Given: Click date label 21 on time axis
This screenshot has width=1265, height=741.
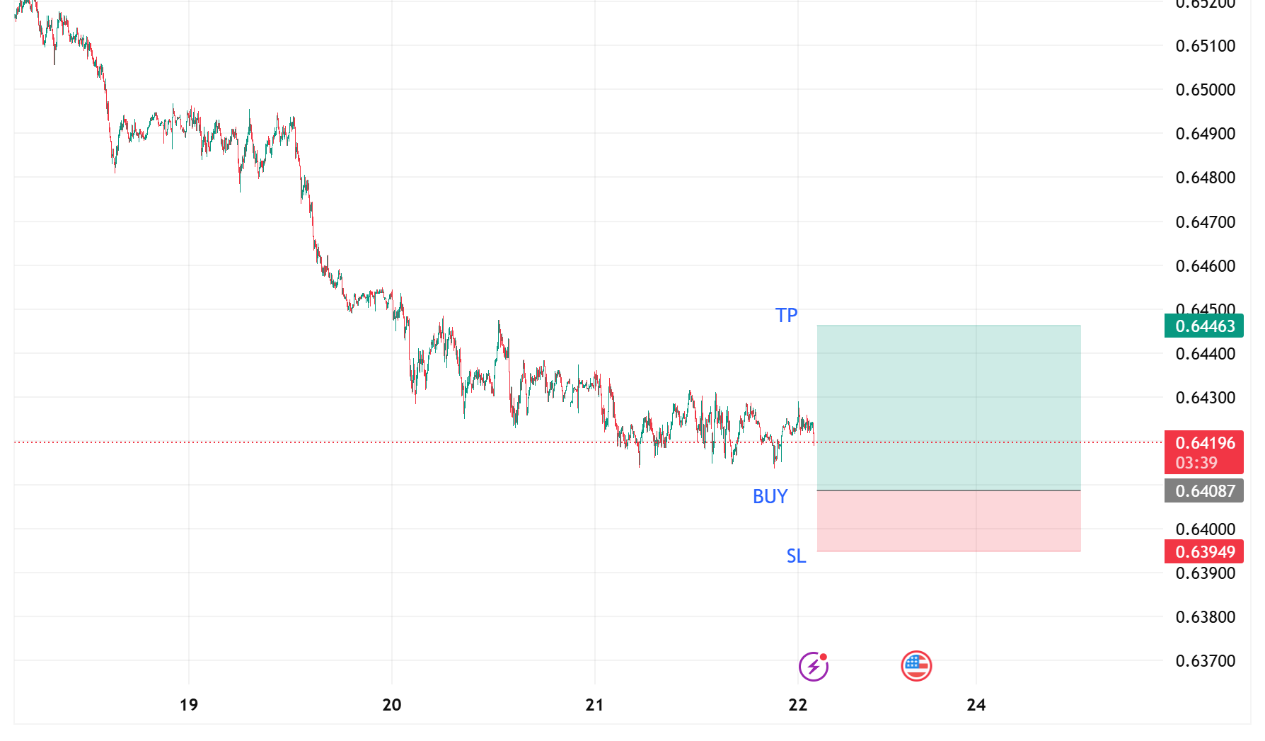Looking at the screenshot, I should 595,705.
